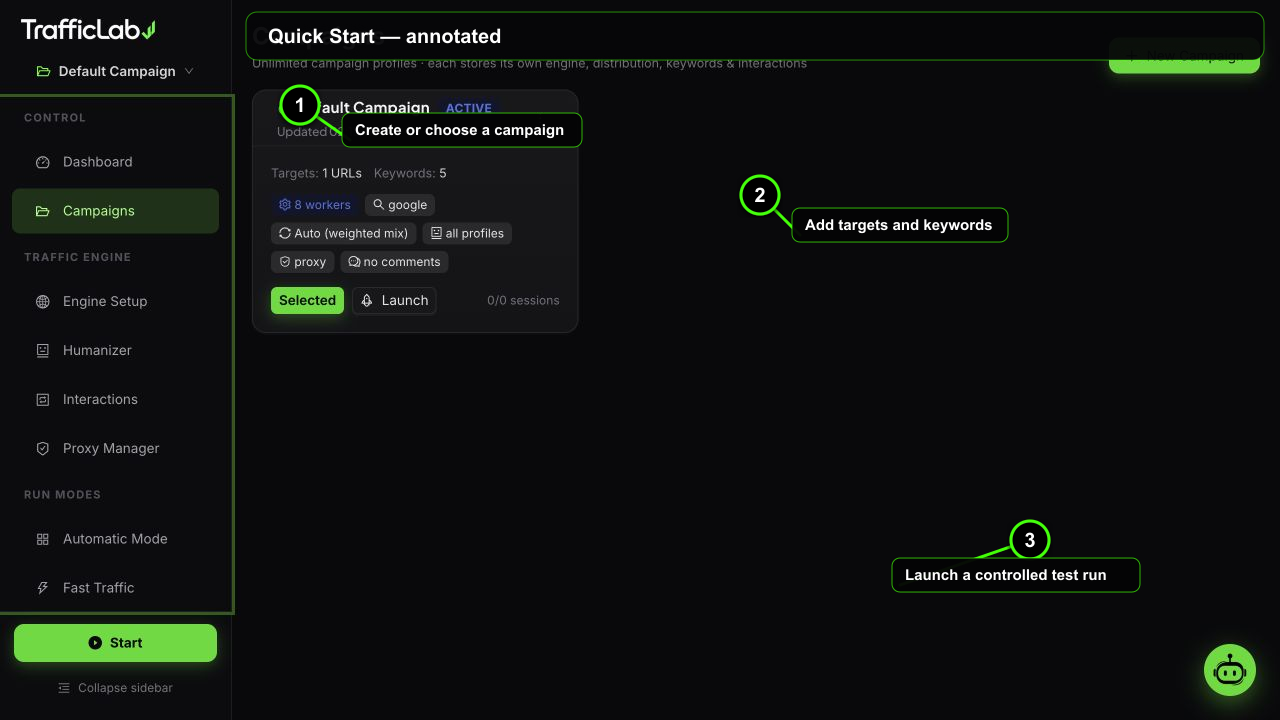Open Automatic Mode grid icon
The image size is (1280, 720).
42,539
